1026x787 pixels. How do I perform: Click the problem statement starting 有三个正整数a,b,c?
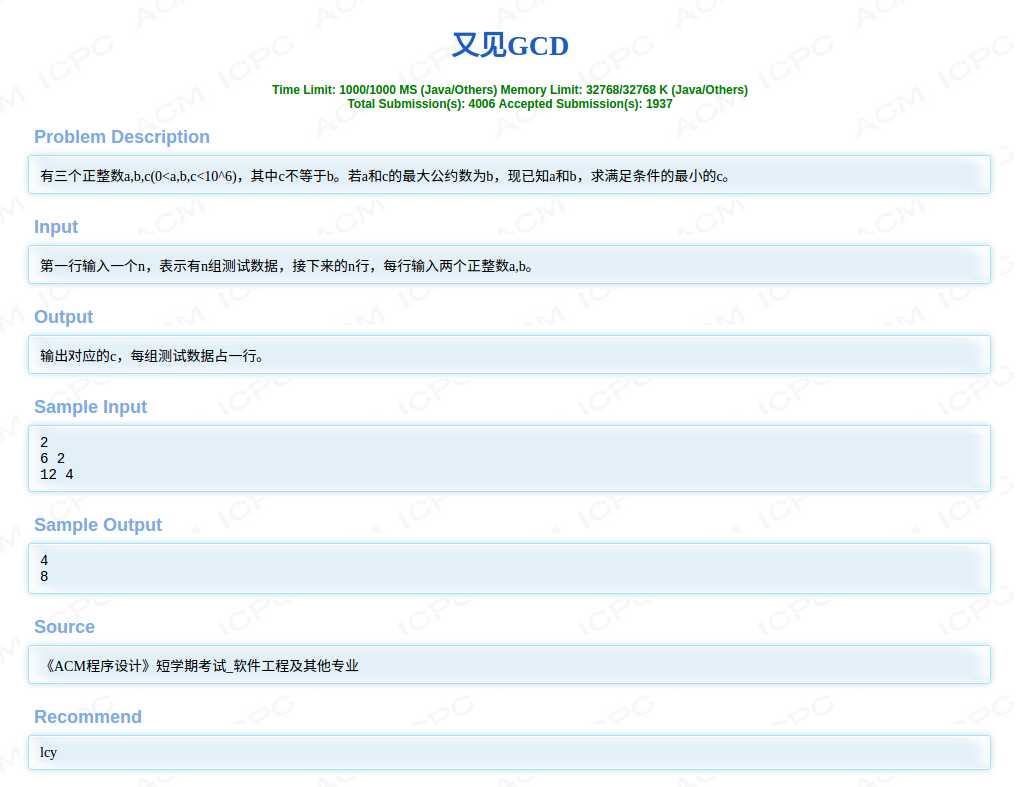pos(385,176)
